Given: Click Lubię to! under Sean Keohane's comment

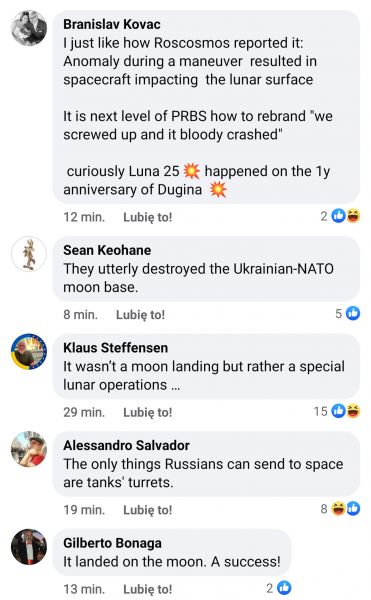Looking at the screenshot, I should (x=140, y=315).
